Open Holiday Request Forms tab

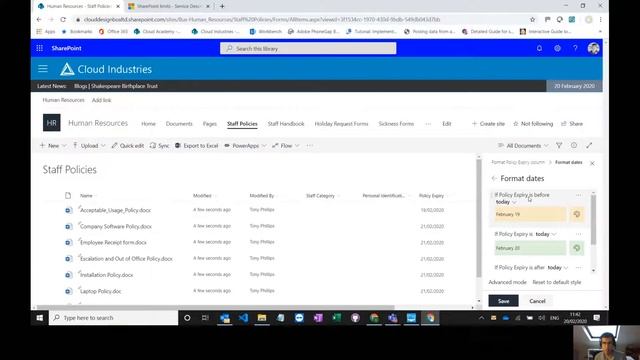click(341, 124)
